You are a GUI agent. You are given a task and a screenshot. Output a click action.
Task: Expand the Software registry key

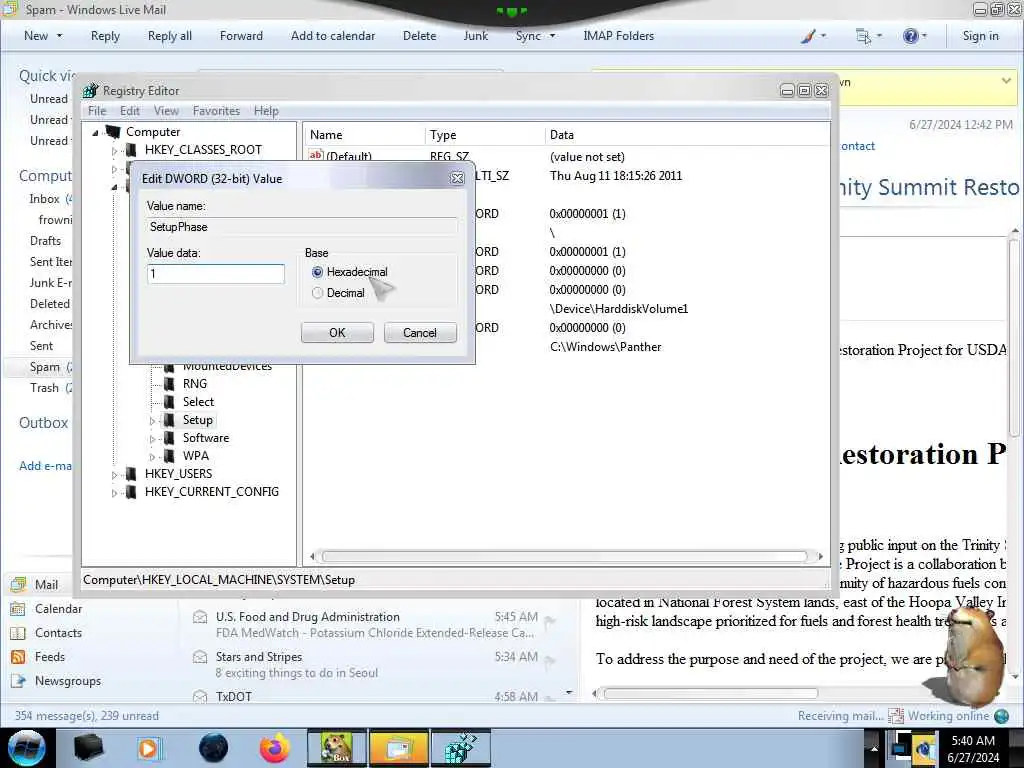tap(152, 439)
